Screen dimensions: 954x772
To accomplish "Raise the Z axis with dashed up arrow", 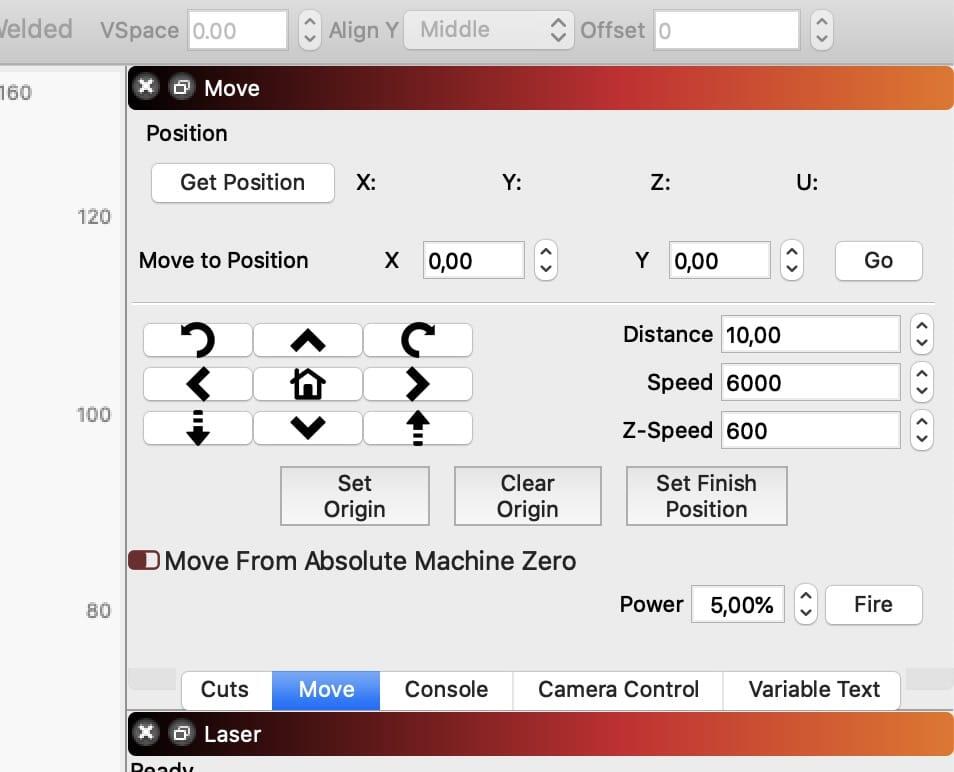I will pos(417,428).
